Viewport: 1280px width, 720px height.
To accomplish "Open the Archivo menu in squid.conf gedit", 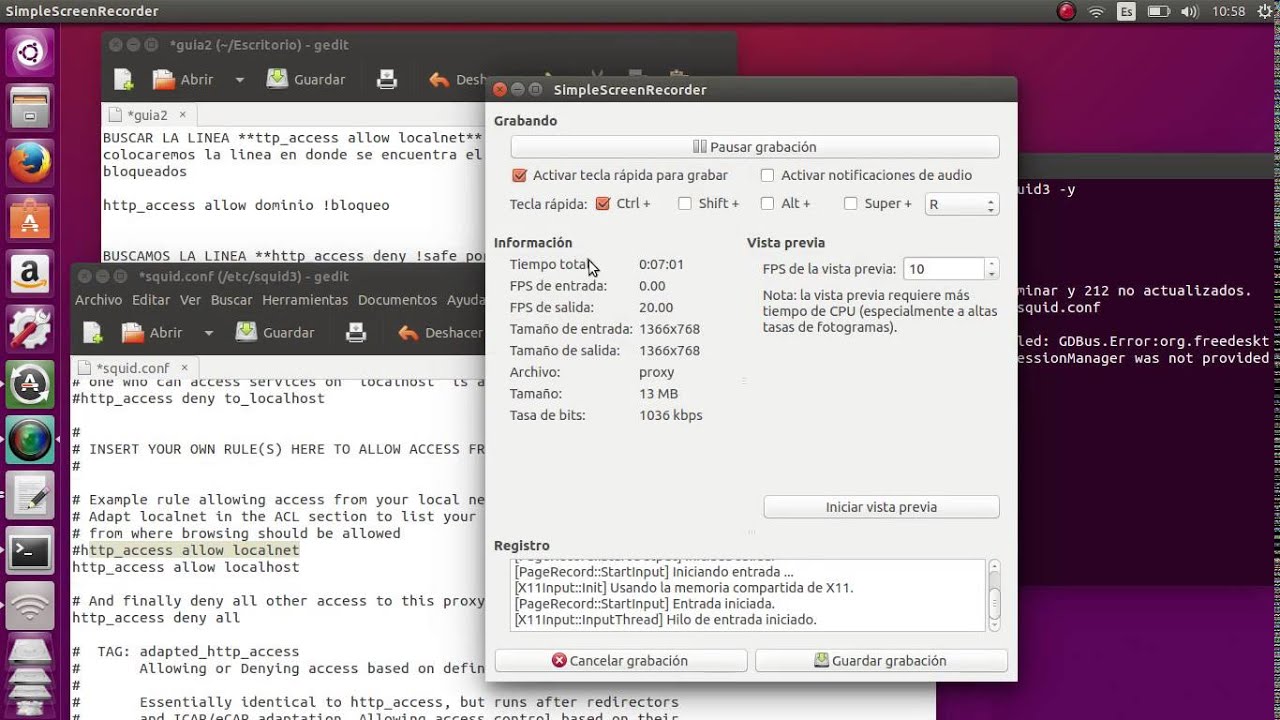I will click(x=99, y=300).
